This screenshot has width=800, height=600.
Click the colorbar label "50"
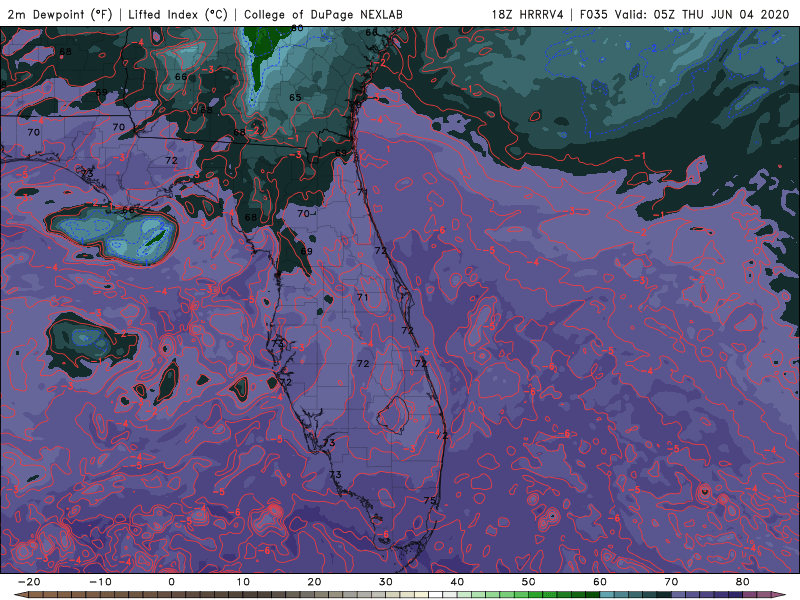pos(529,582)
